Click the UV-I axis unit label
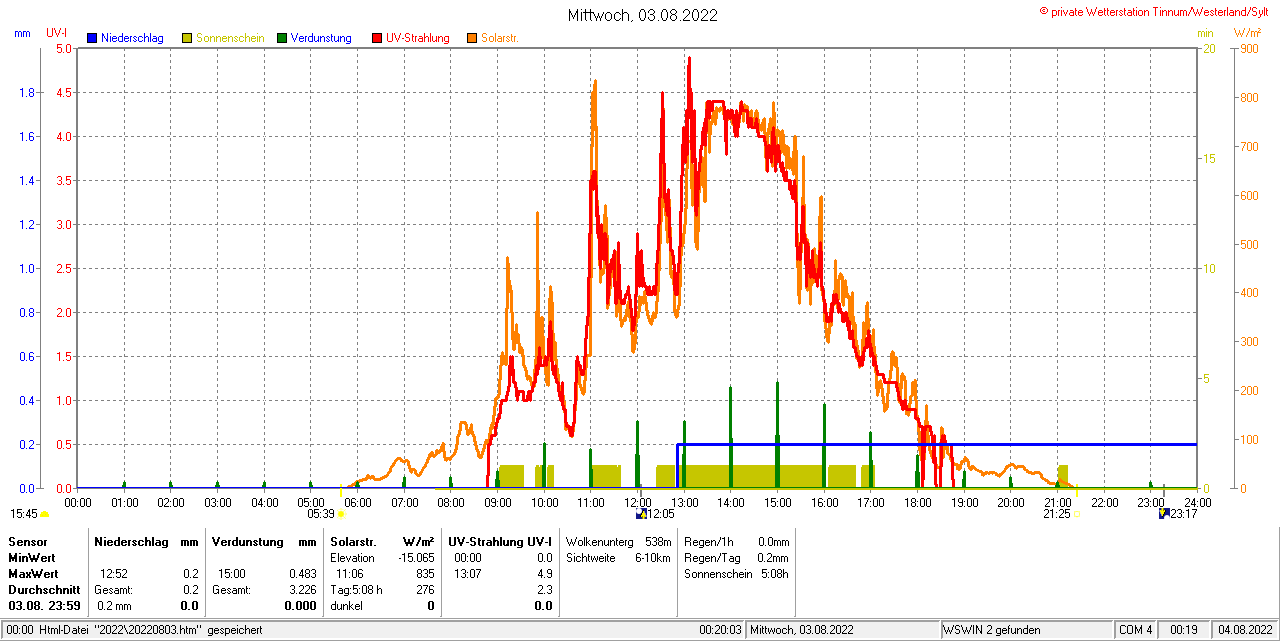Viewport: 1280px width, 641px height. click(57, 33)
